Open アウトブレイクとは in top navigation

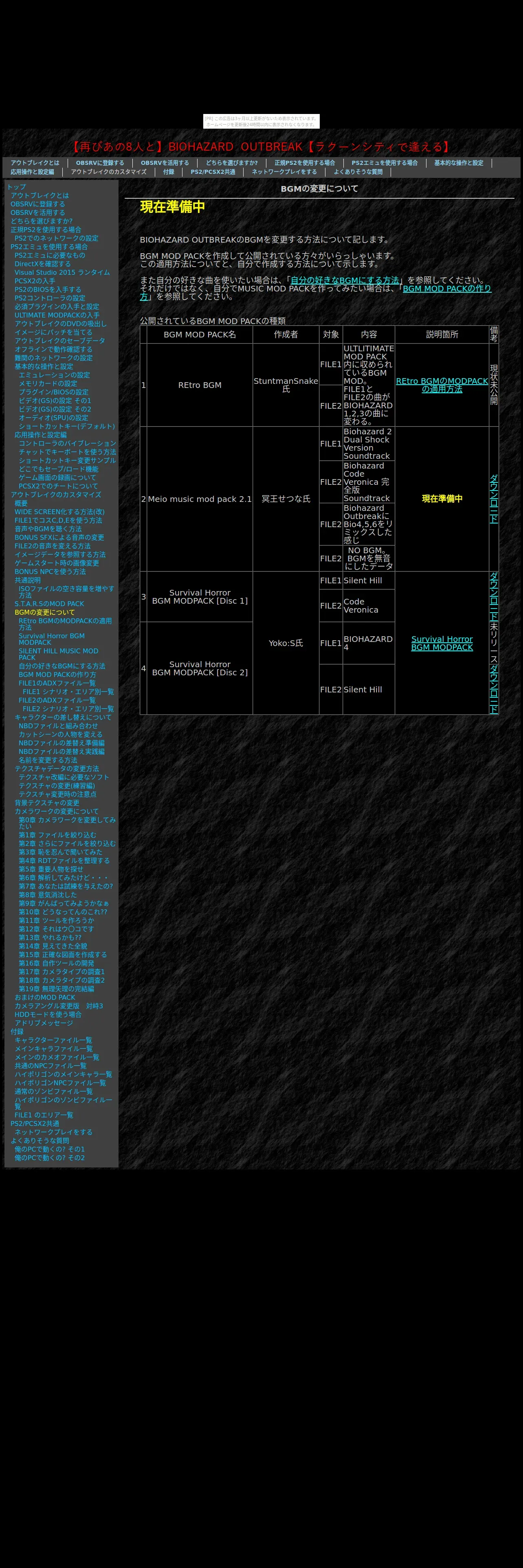[x=35, y=163]
